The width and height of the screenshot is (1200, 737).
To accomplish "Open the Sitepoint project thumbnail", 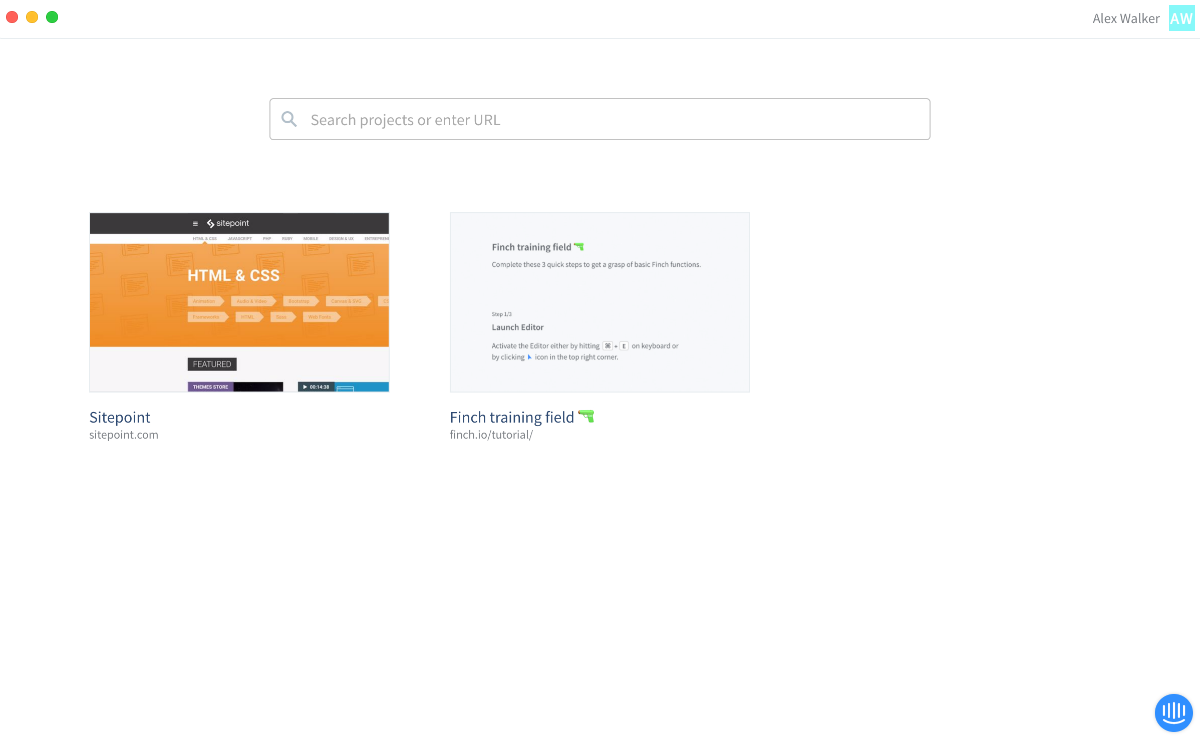I will (239, 302).
